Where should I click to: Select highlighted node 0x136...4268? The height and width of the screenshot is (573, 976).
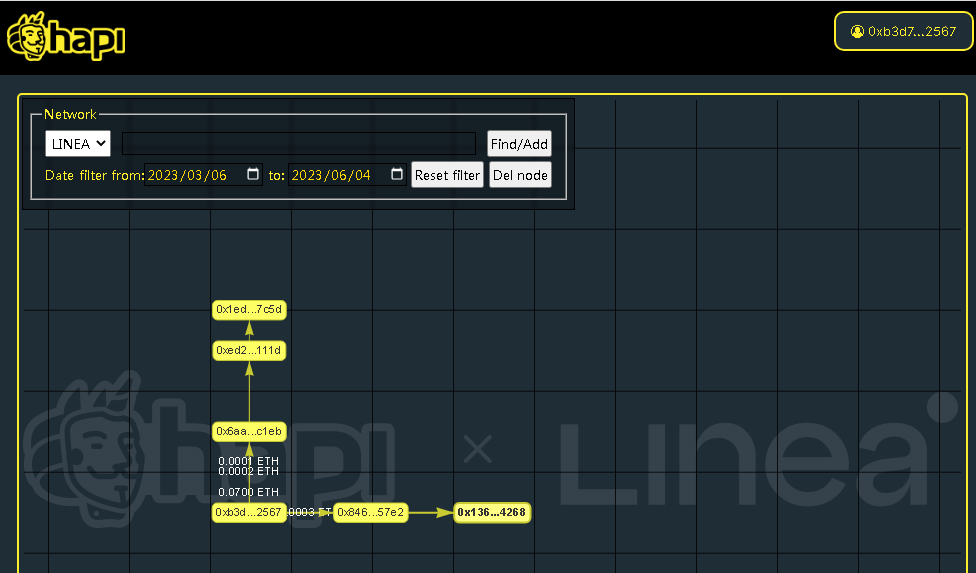[x=492, y=513]
